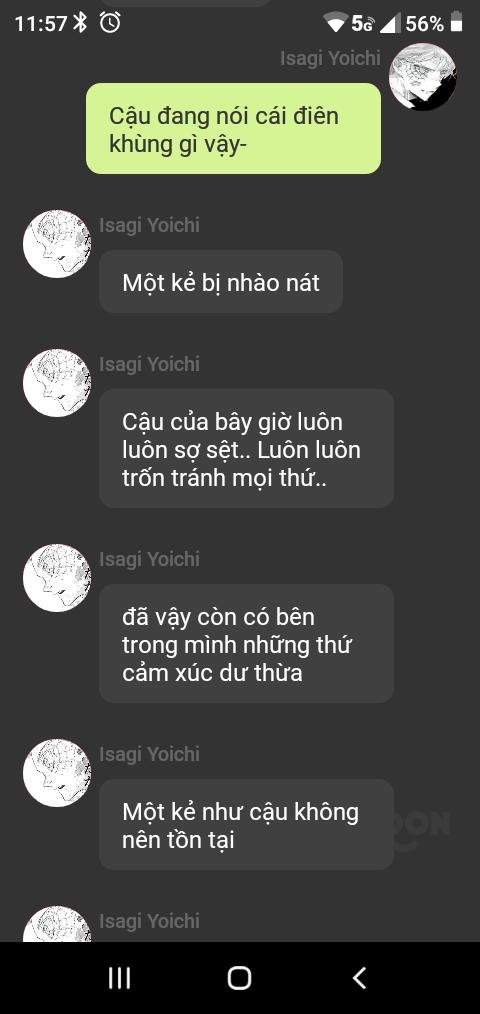Screen dimensions: 480x1014
Task: Tap avatar next to "Một kẻ như cậu" message
Action: [57, 772]
